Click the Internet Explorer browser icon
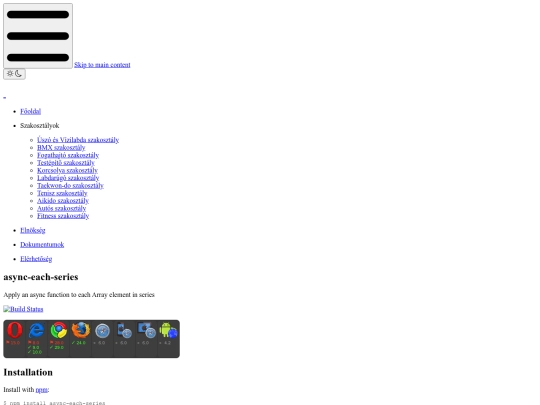Image resolution: width=540 pixels, height=405 pixels. [37, 330]
